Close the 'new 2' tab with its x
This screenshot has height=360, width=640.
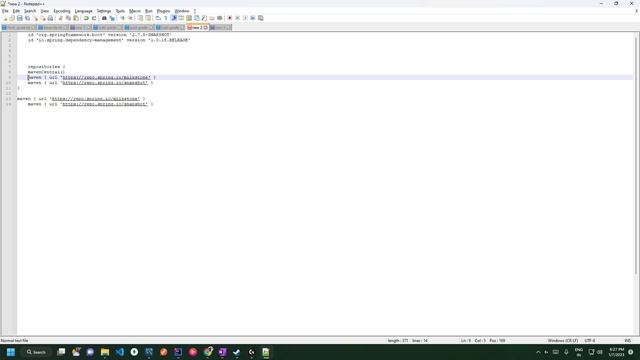click(206, 28)
